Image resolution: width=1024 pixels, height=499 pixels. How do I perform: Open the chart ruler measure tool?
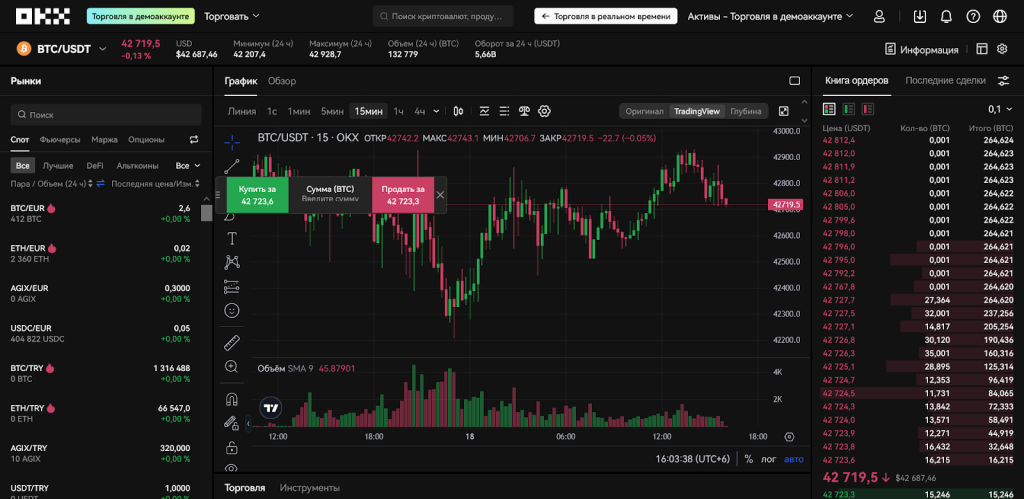(x=232, y=342)
